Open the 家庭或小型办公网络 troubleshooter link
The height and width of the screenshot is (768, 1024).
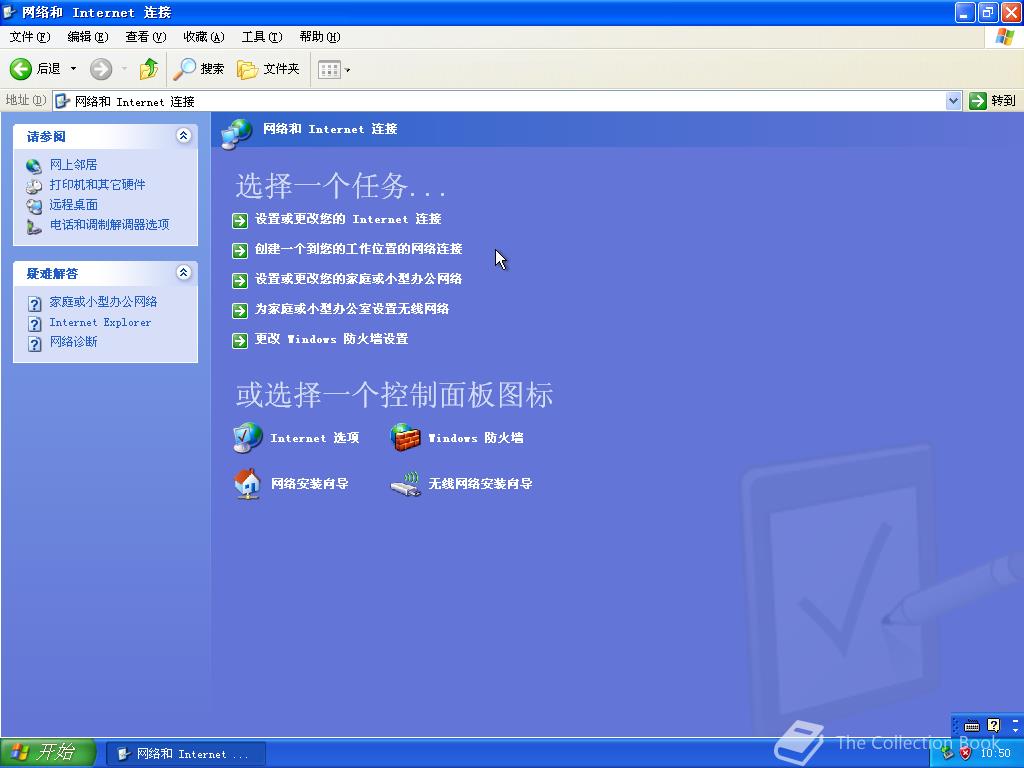(x=103, y=302)
